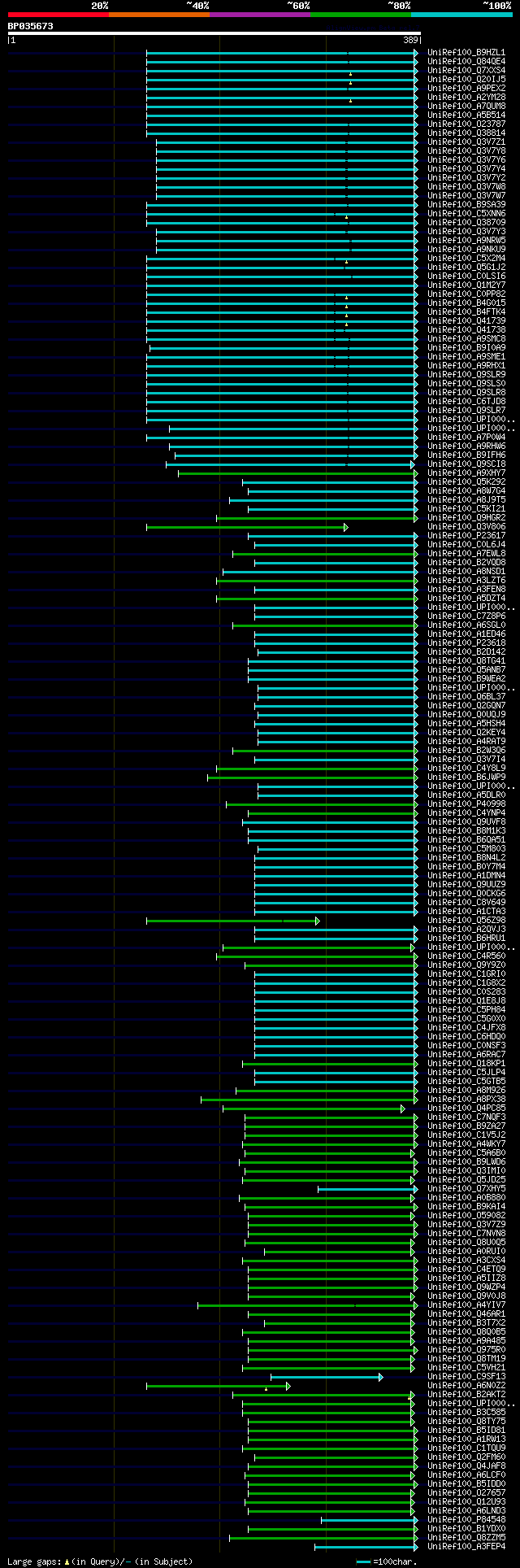Open hit label UniRef100_A9SMC8
This screenshot has height=1568, width=520.
tap(466, 339)
